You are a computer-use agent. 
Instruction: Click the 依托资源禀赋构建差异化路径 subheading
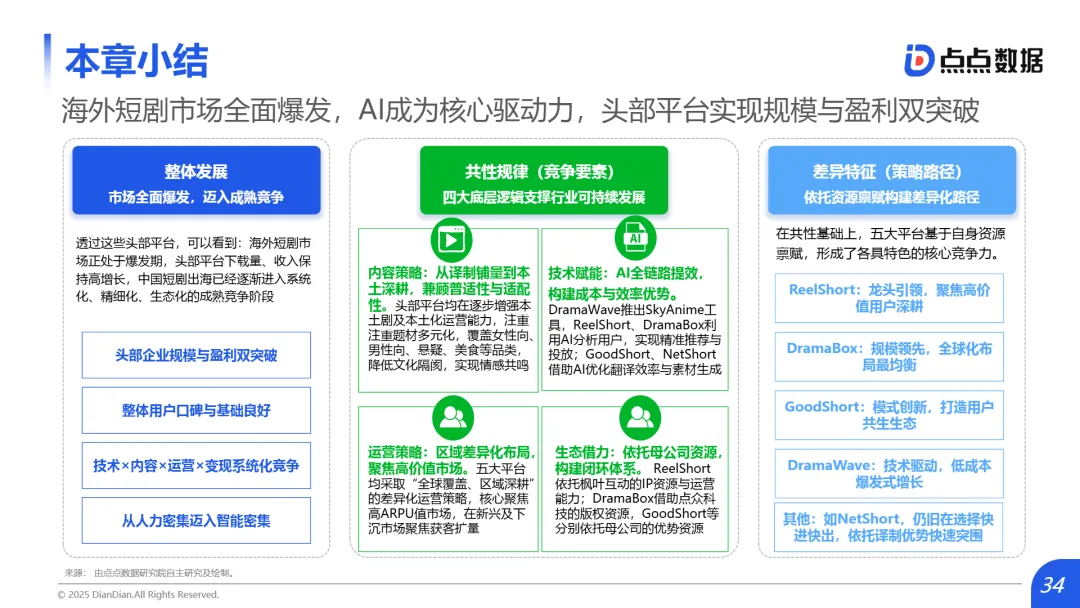[x=892, y=198]
